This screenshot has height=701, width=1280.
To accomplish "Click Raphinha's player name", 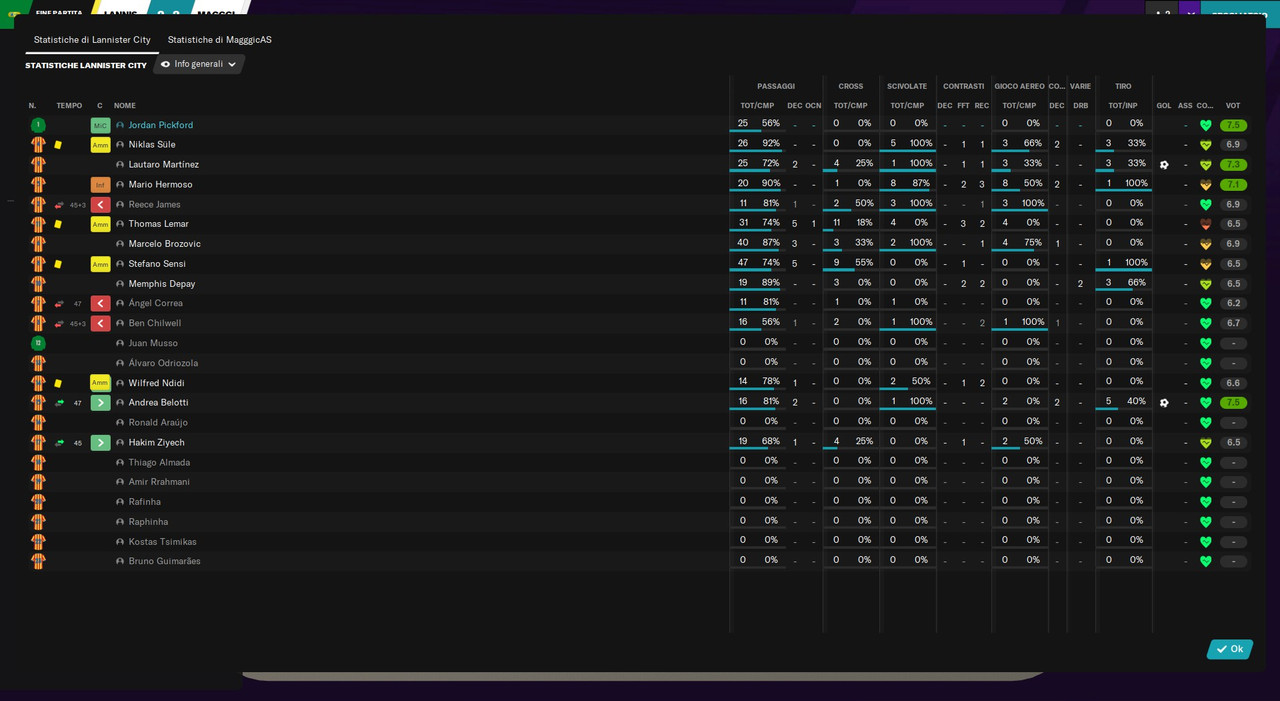I will [x=148, y=522].
